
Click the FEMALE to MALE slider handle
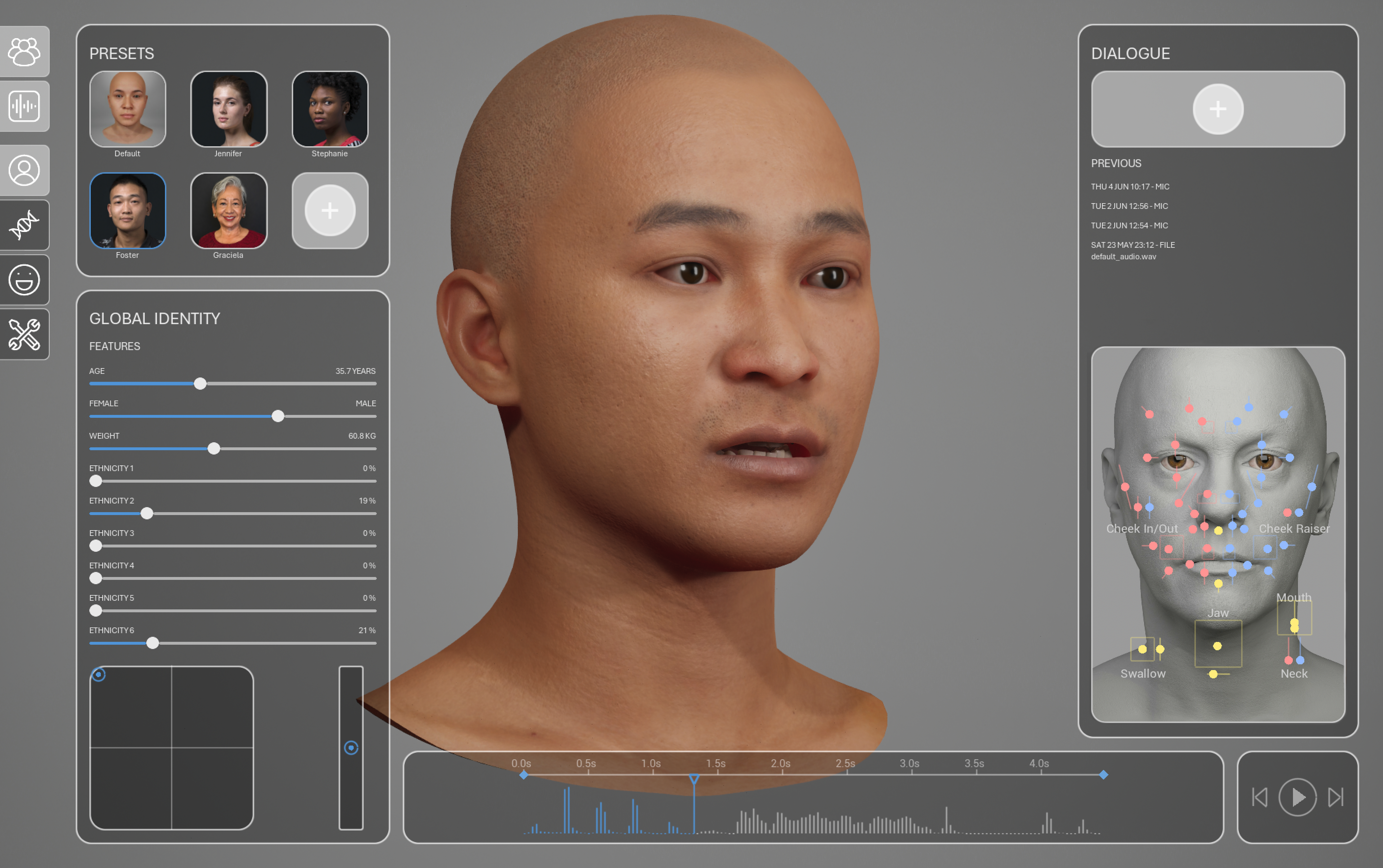[278, 416]
